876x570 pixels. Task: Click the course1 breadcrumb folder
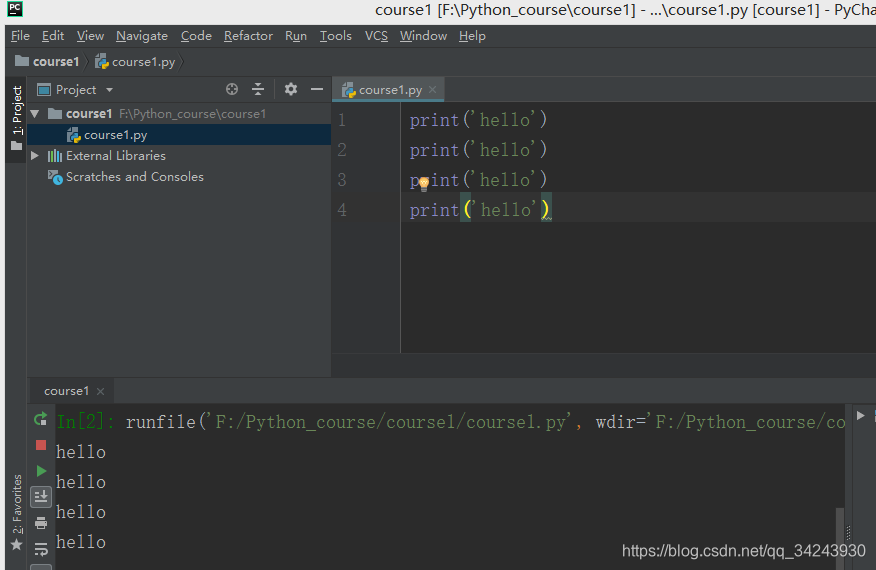click(x=47, y=61)
